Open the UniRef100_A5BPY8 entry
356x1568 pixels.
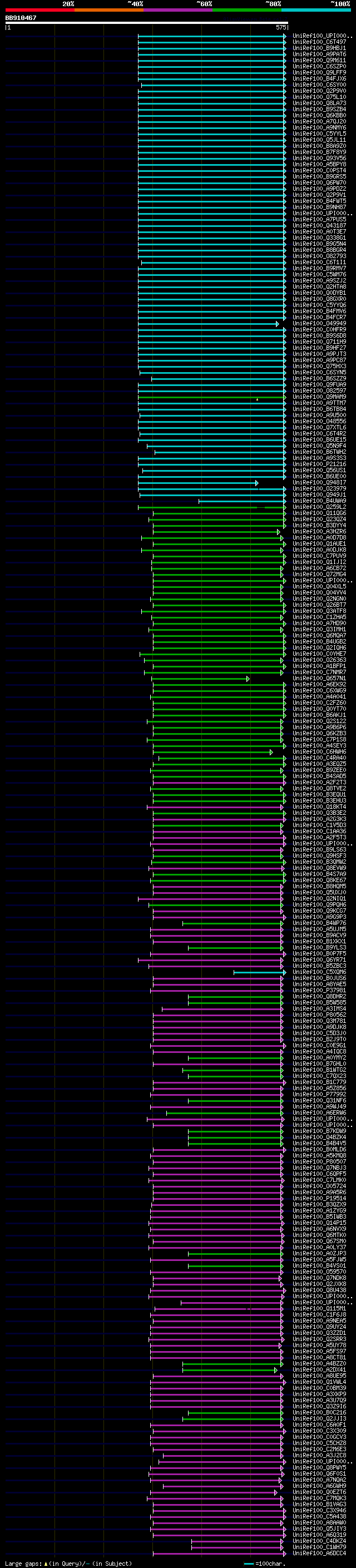pyautogui.click(x=319, y=164)
